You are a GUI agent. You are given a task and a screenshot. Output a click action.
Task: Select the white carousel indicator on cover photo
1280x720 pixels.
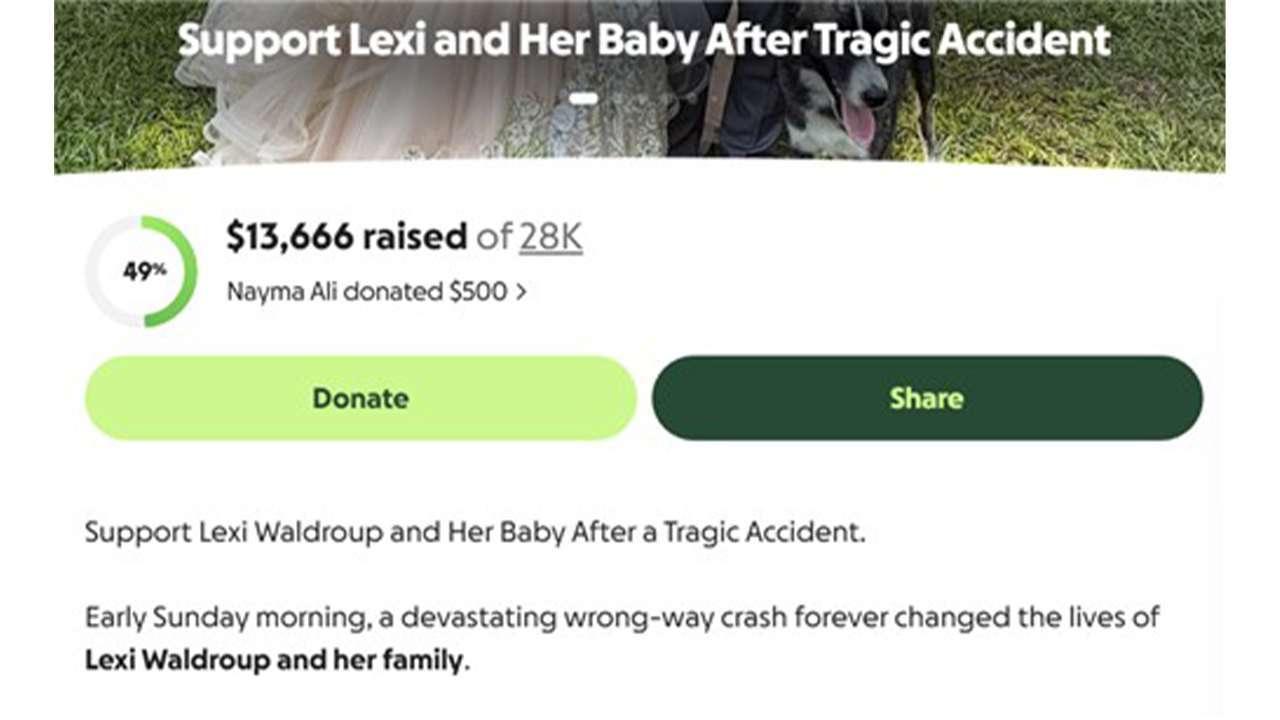point(584,98)
